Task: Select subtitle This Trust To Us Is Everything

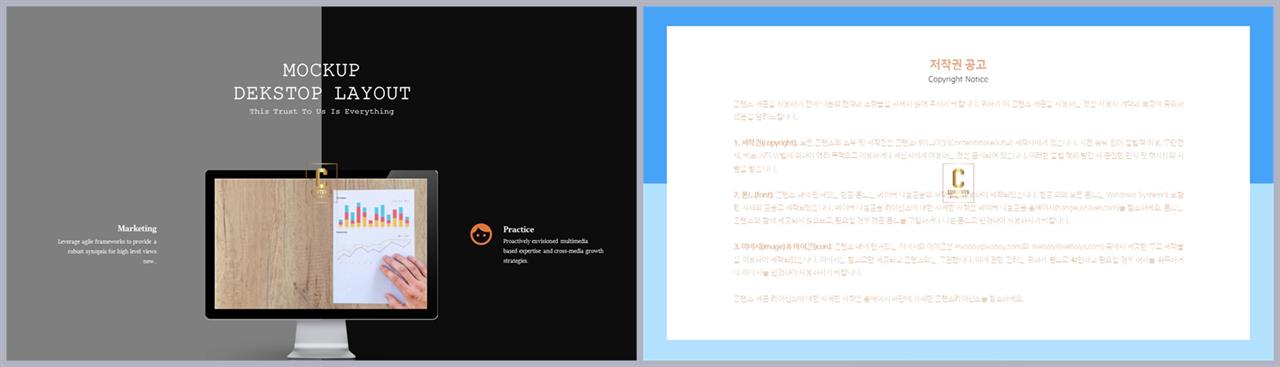Action: [x=321, y=112]
